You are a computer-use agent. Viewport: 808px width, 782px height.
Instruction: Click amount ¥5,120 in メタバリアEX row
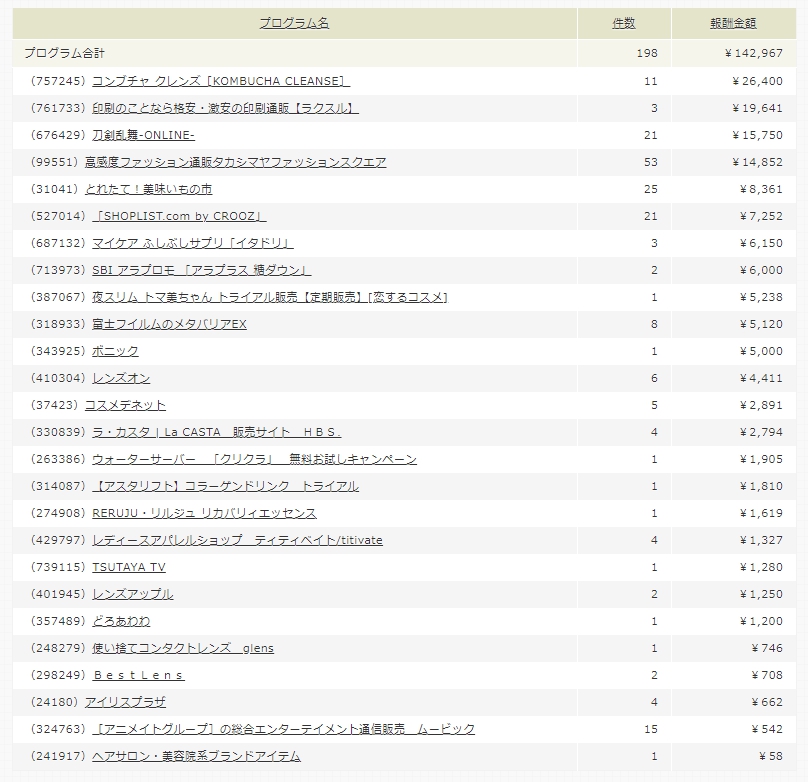(x=761, y=324)
